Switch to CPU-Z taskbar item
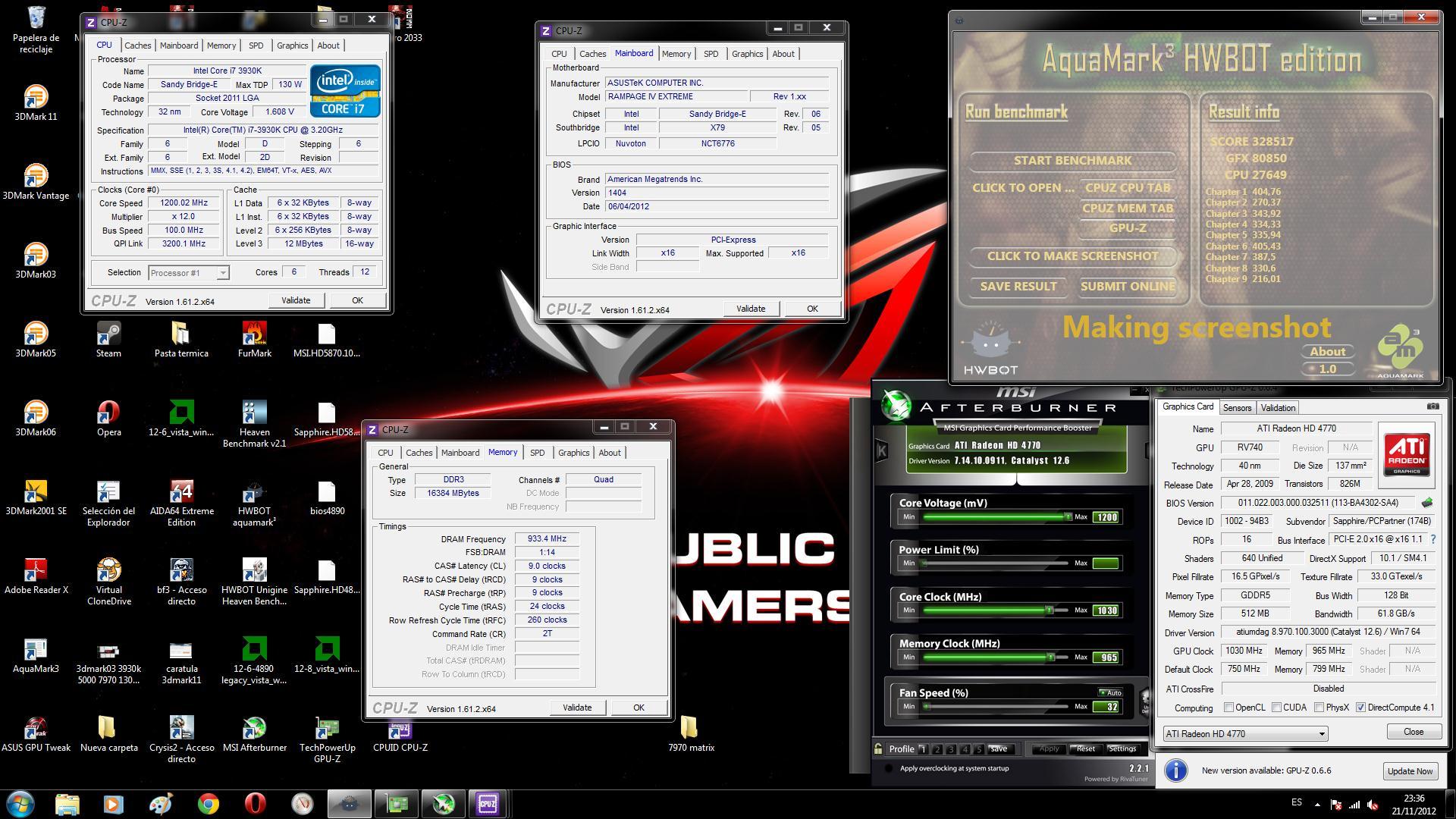Screen dimensions: 1456x819 (x=488, y=804)
